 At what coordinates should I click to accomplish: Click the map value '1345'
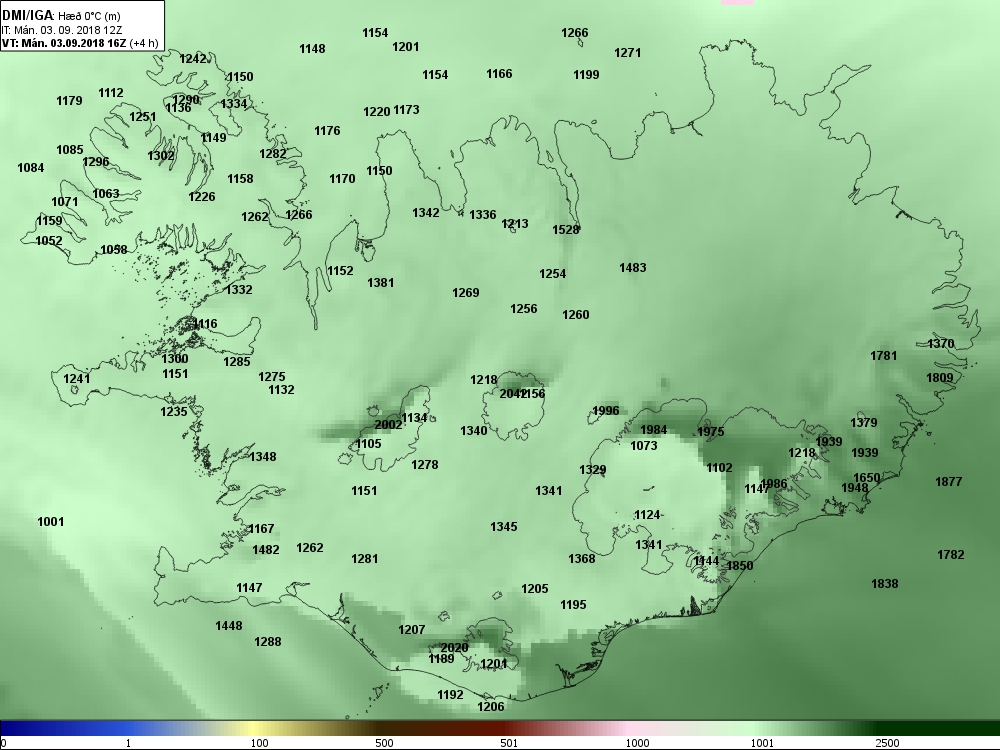504,527
